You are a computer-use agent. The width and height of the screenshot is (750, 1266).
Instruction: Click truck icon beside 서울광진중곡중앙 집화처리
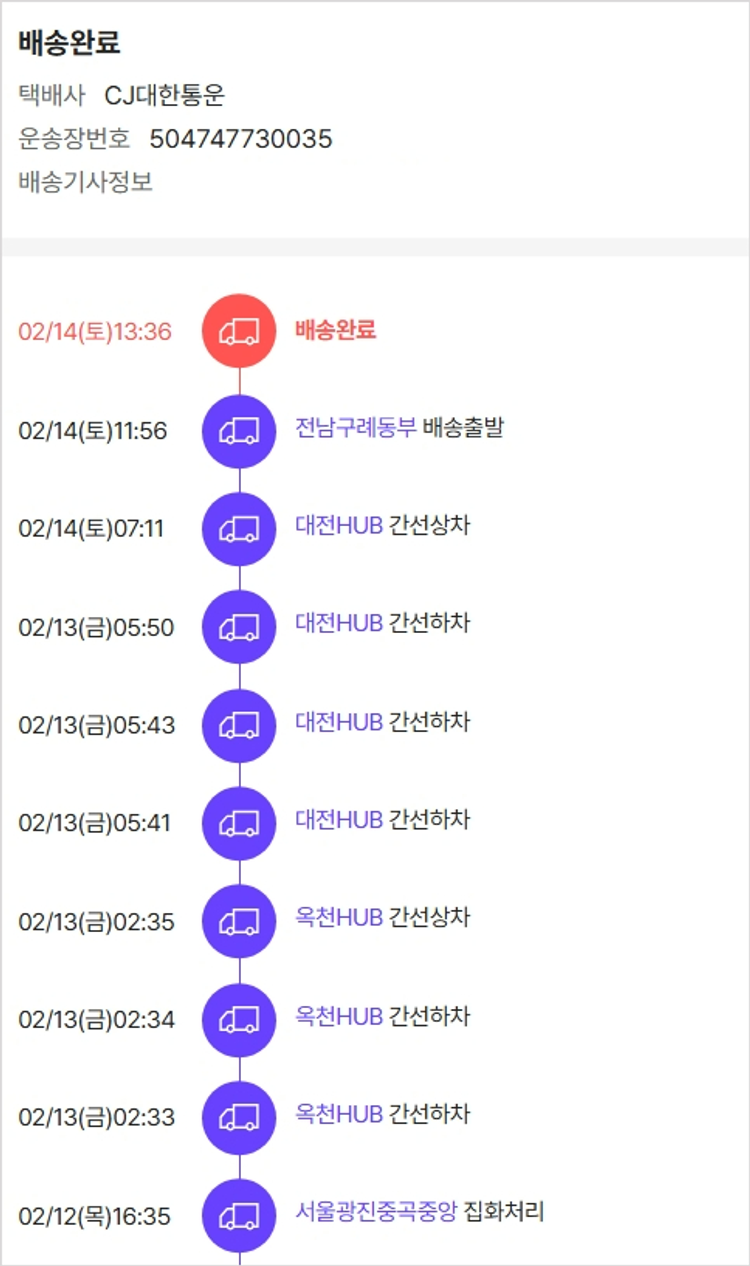tap(239, 1216)
